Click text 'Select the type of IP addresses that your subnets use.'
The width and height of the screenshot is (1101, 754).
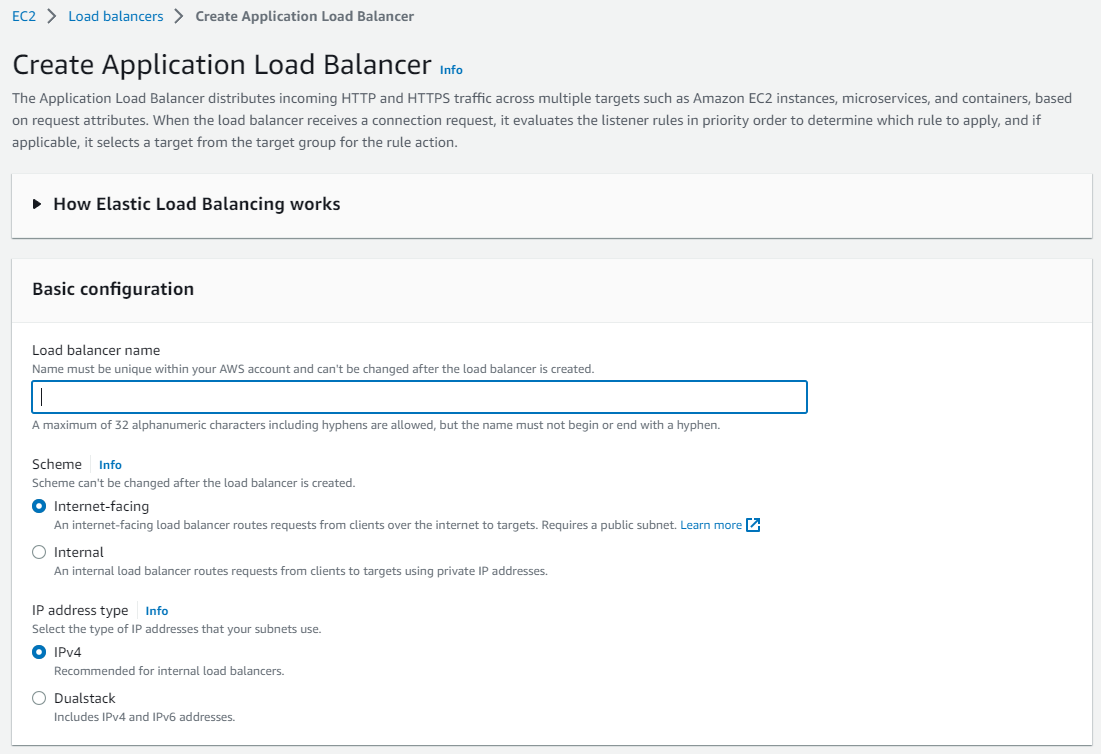coord(177,629)
